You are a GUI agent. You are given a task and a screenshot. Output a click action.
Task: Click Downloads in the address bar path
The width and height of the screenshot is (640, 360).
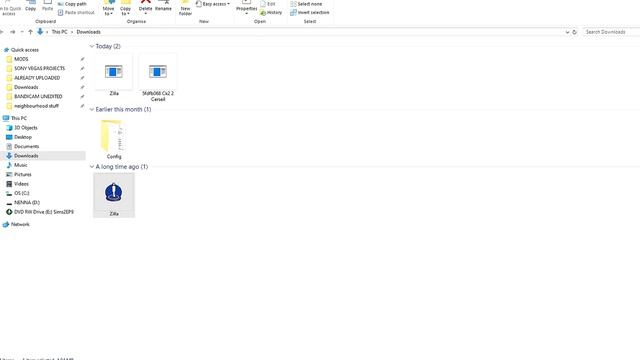(89, 32)
